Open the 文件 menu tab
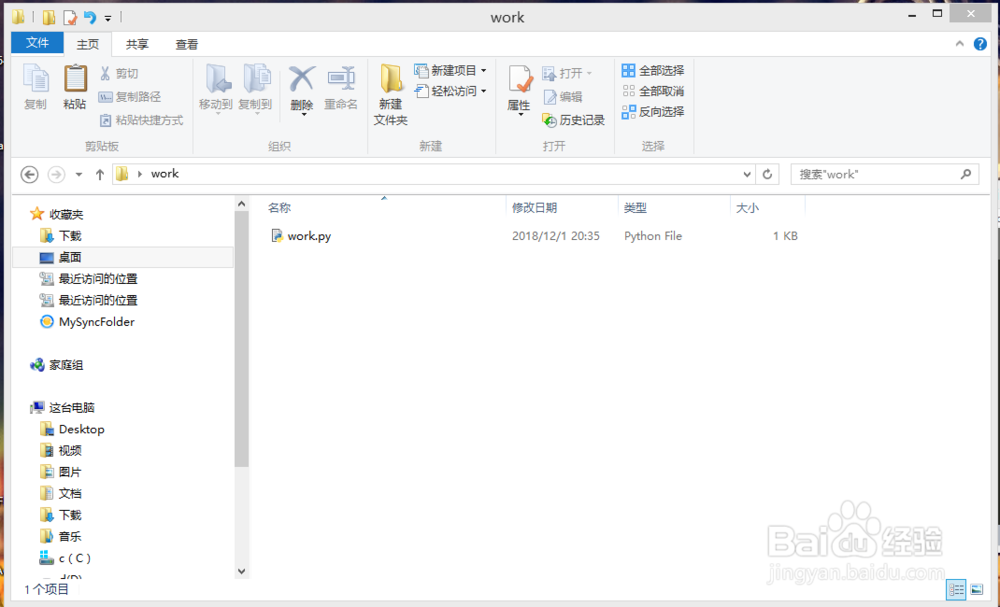 click(37, 44)
